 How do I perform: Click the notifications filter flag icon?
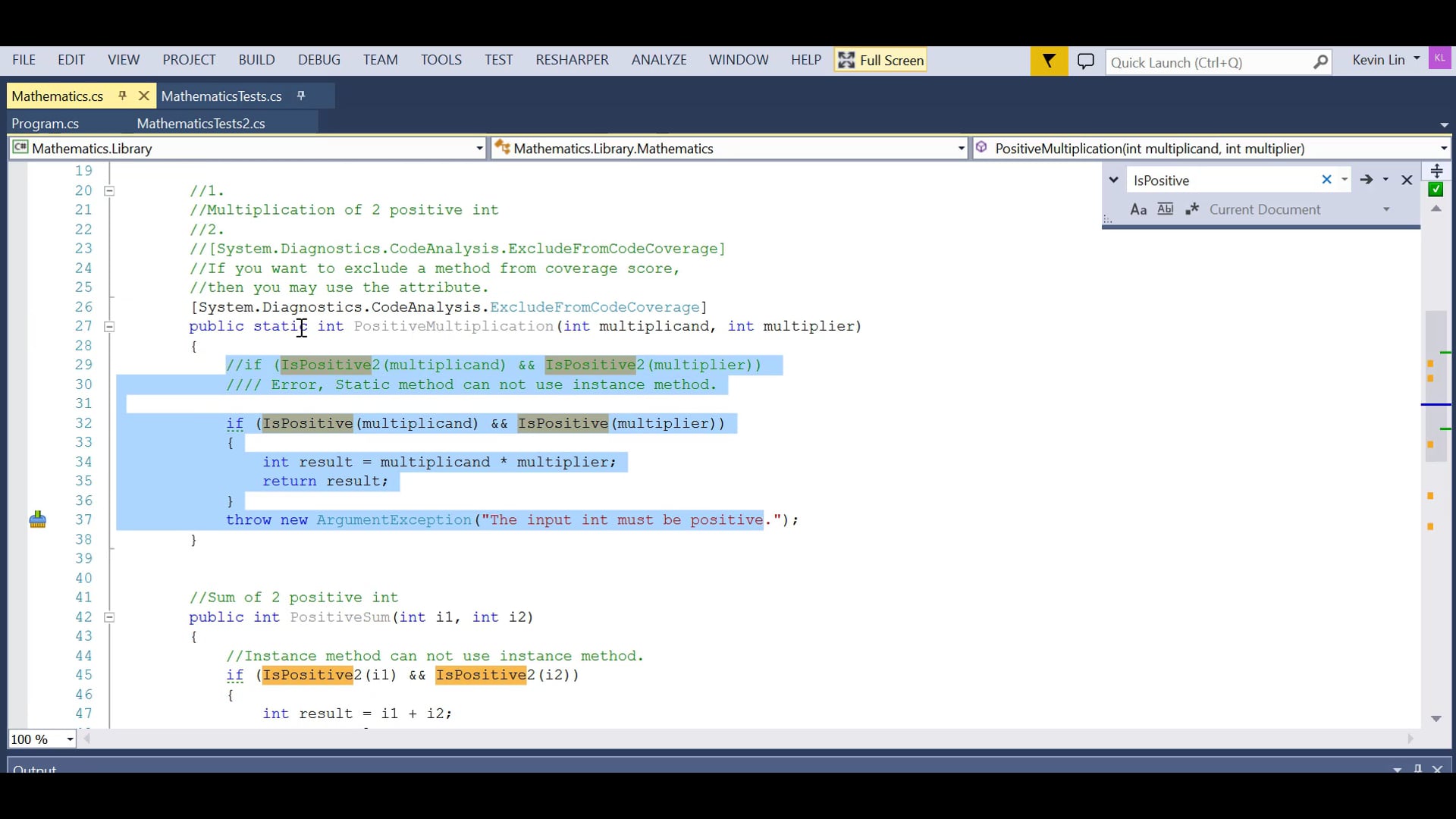click(1049, 61)
